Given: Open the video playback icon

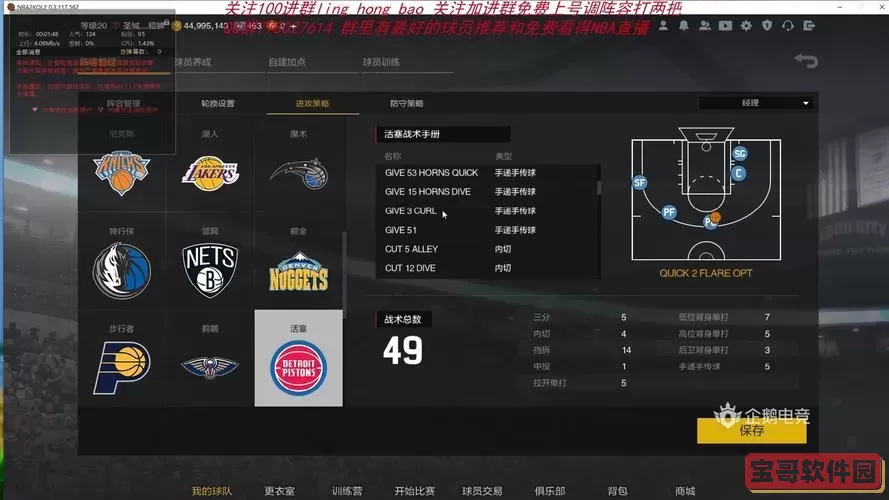Looking at the screenshot, I should pos(725,26).
